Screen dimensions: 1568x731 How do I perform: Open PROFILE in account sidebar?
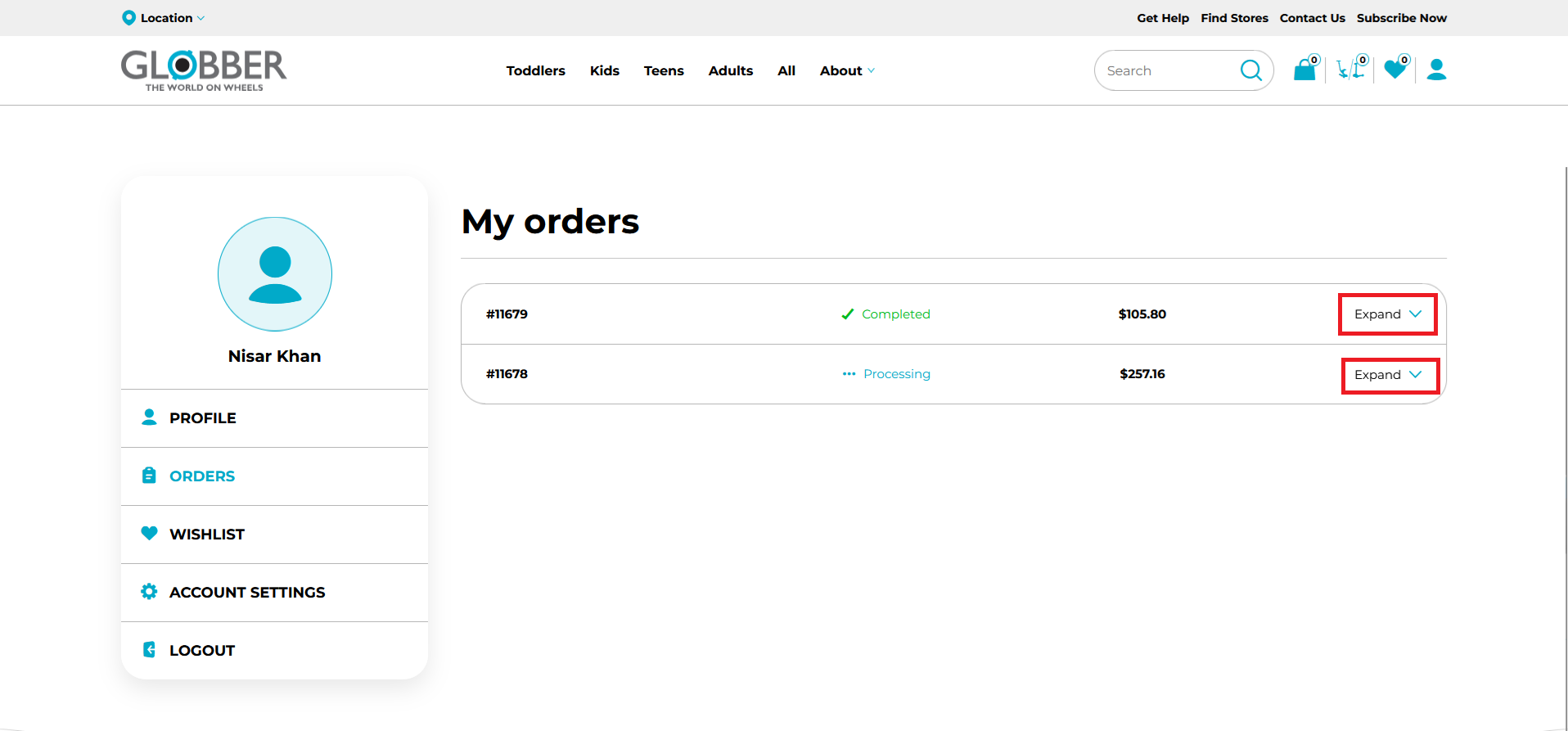274,418
